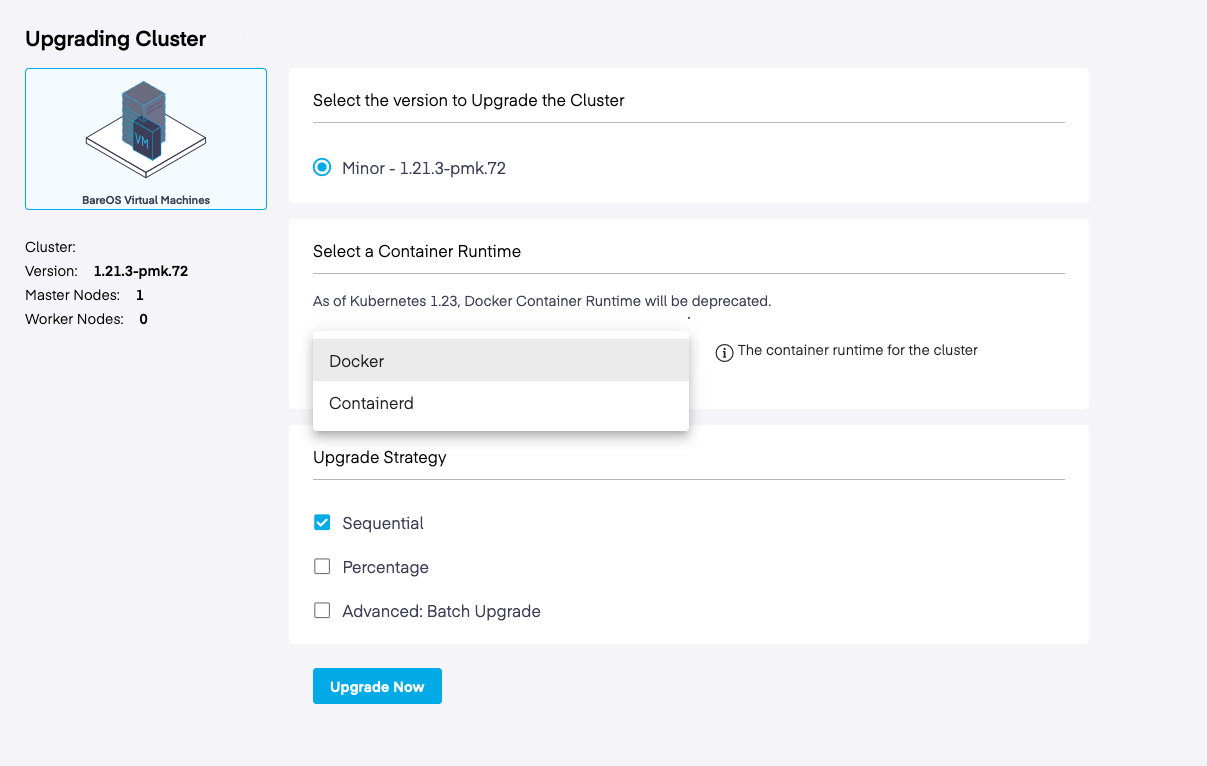Image resolution: width=1207 pixels, height=766 pixels.
Task: Click the BareOS Virtual Machines caption
Action: [x=146, y=200]
